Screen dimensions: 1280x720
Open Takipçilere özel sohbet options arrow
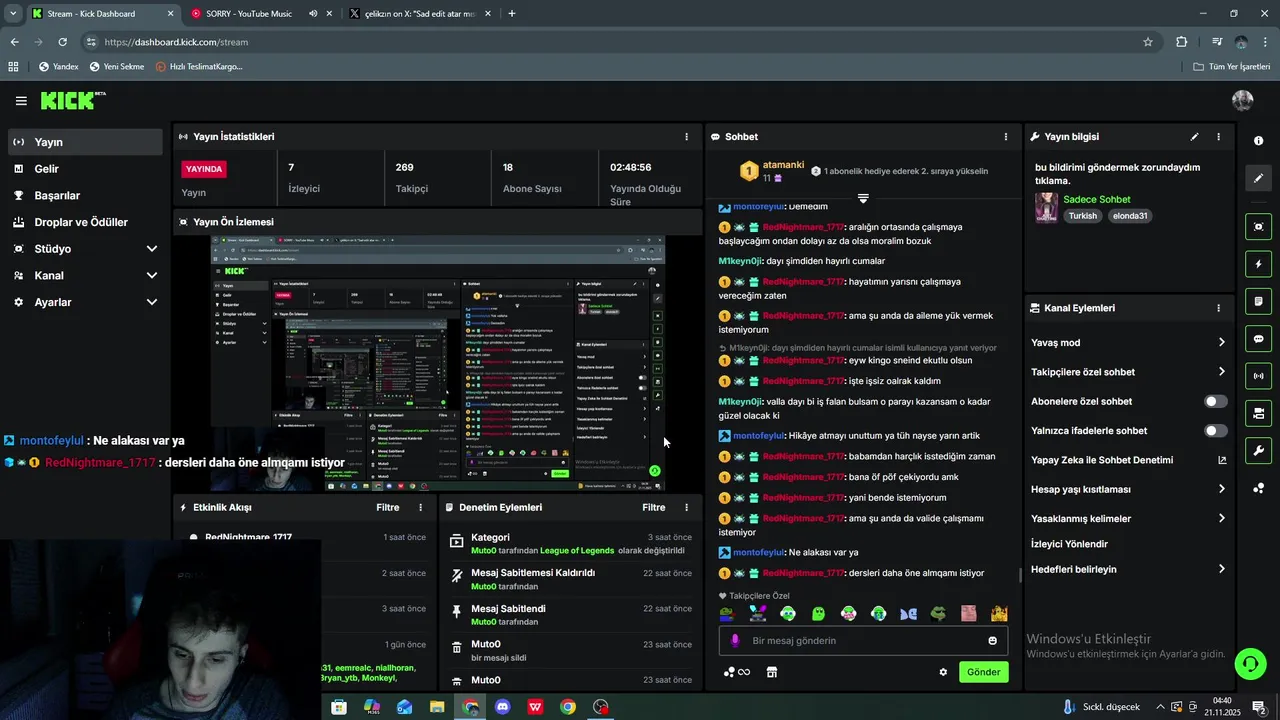(1221, 372)
